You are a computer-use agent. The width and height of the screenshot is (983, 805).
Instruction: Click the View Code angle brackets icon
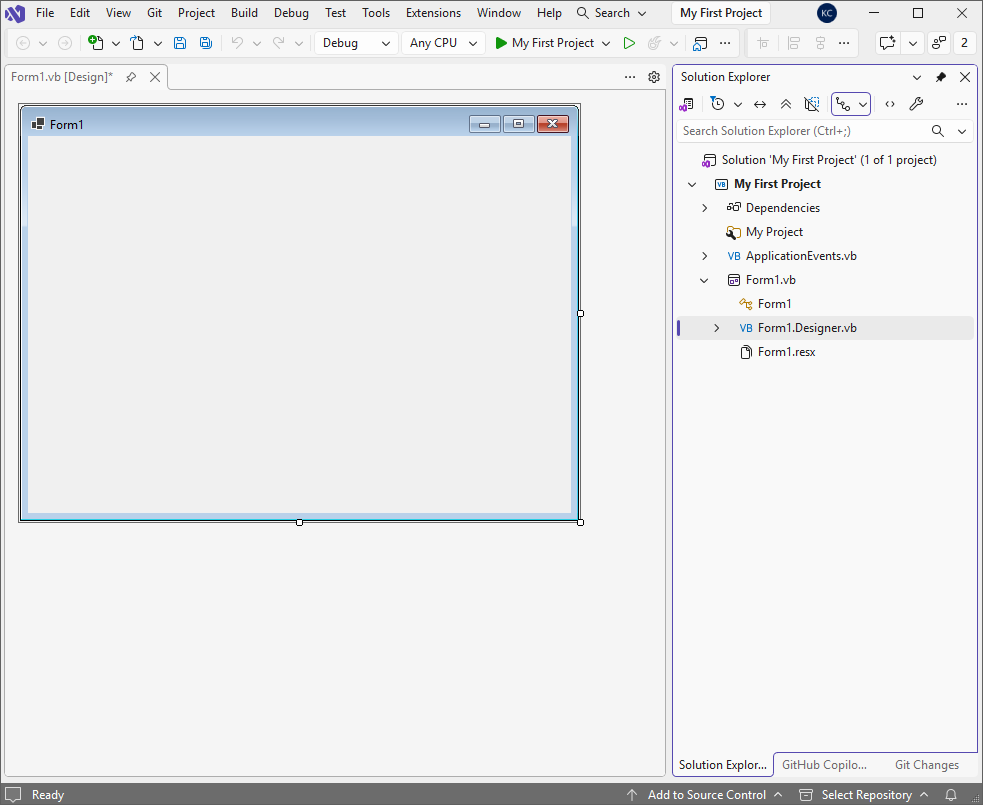tap(890, 104)
